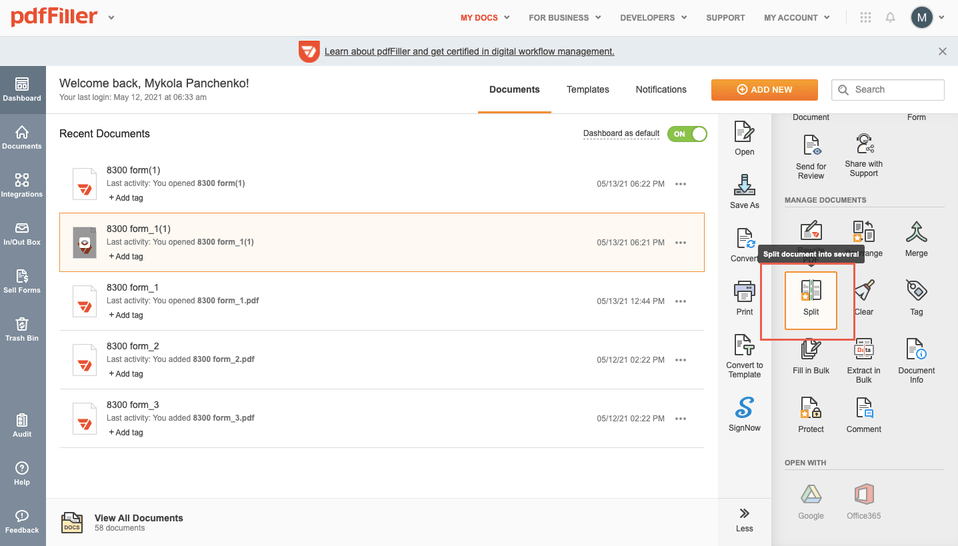Switch to the Templates tab
Image resolution: width=958 pixels, height=546 pixels.
(x=588, y=89)
